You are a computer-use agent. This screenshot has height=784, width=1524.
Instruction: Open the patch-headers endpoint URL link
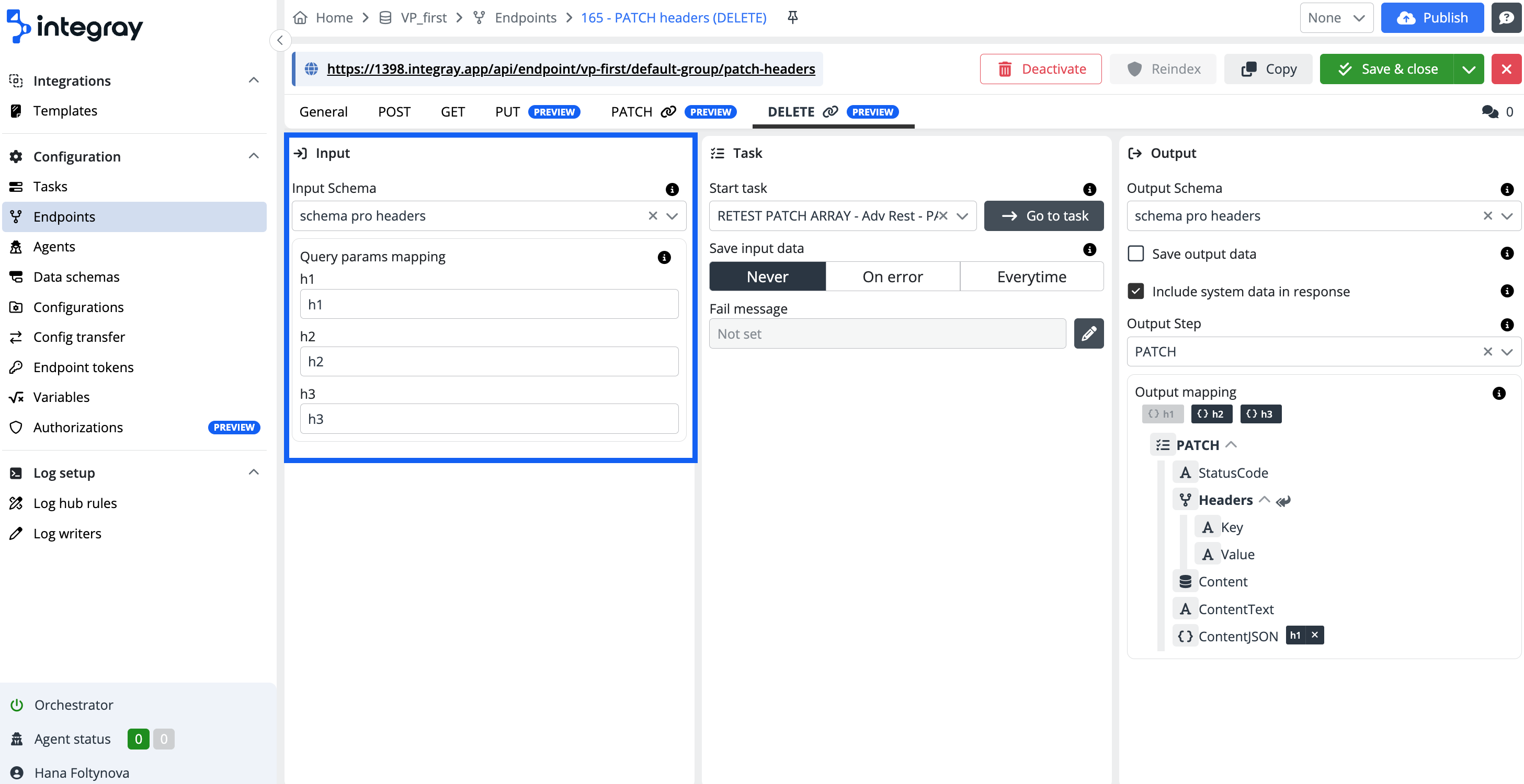tap(570, 69)
